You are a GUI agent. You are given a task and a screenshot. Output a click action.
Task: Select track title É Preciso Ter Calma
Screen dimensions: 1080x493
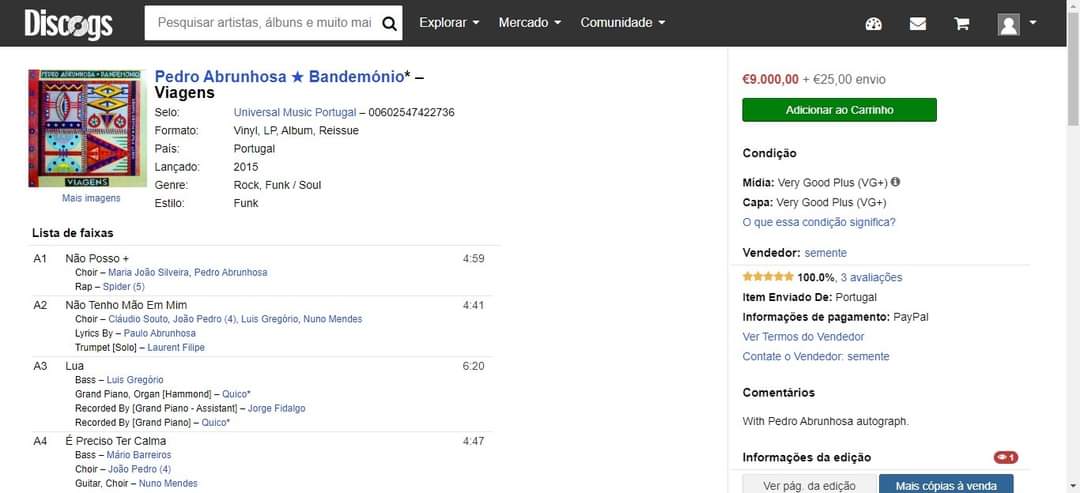(116, 441)
